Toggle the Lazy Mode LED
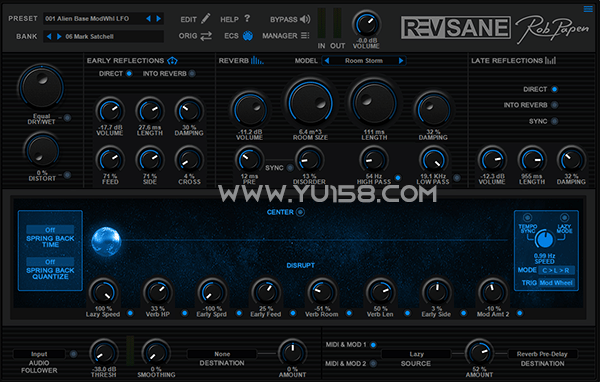This screenshot has width=600, height=382. pos(564,217)
